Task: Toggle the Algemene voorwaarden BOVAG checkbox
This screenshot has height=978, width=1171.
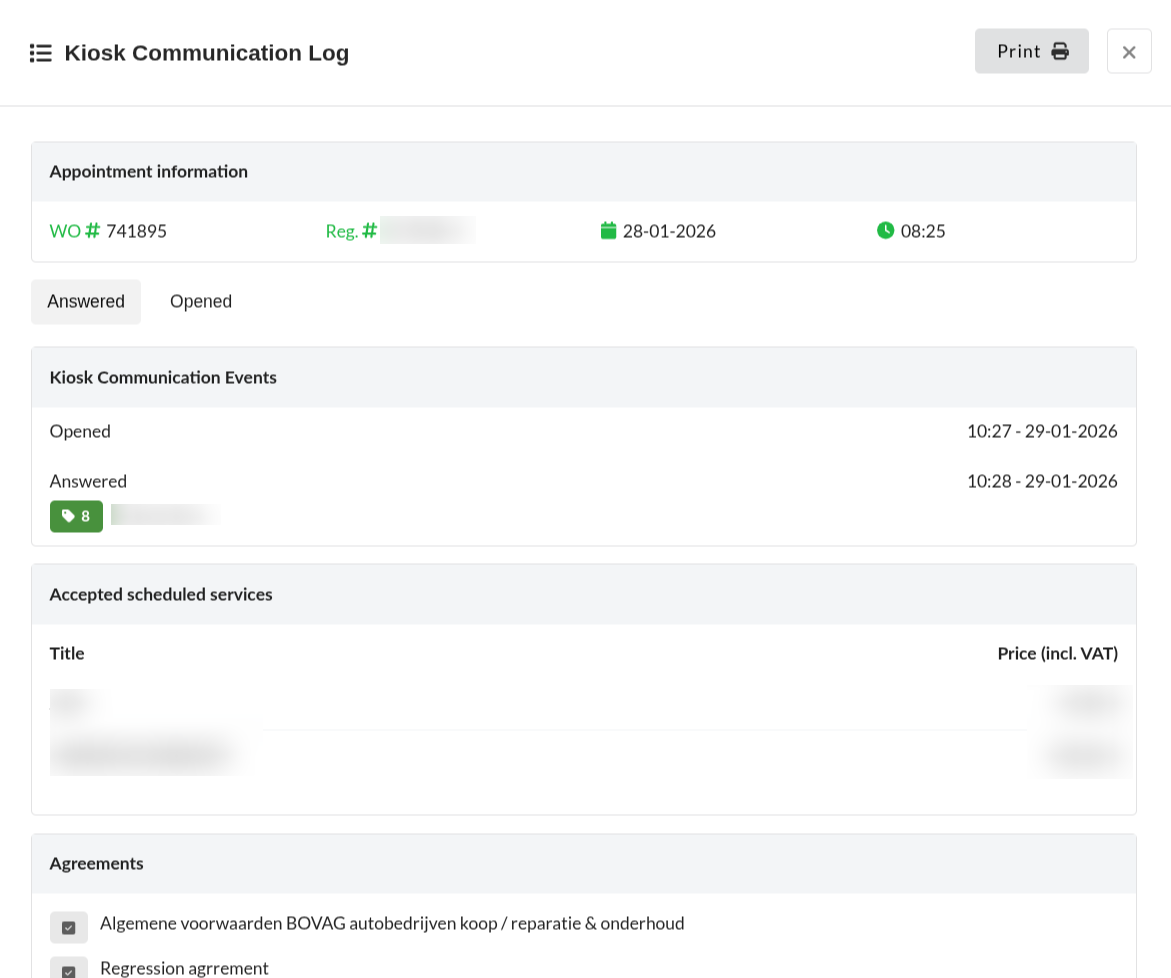Action: 69,927
